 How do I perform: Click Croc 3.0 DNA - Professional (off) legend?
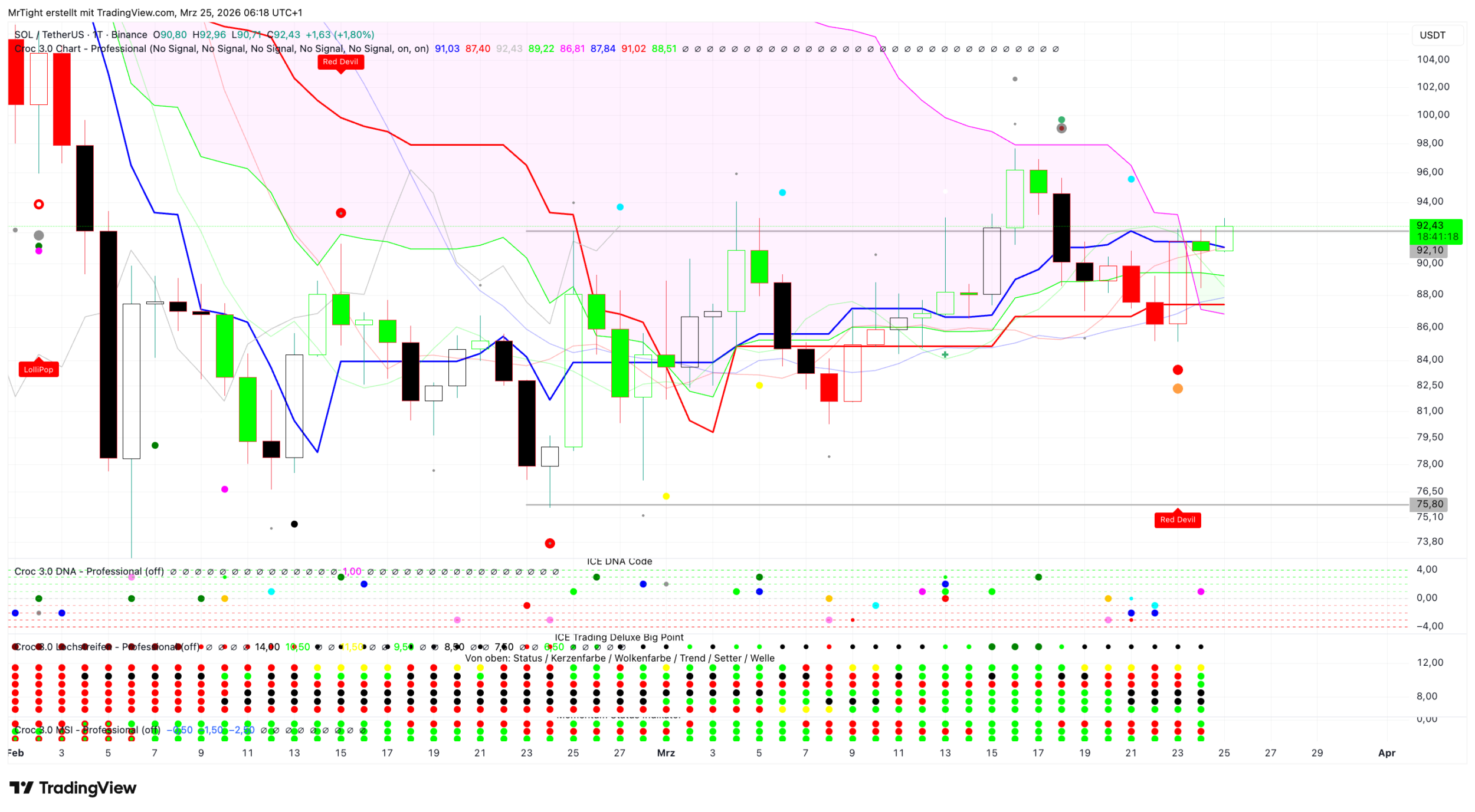click(89, 571)
